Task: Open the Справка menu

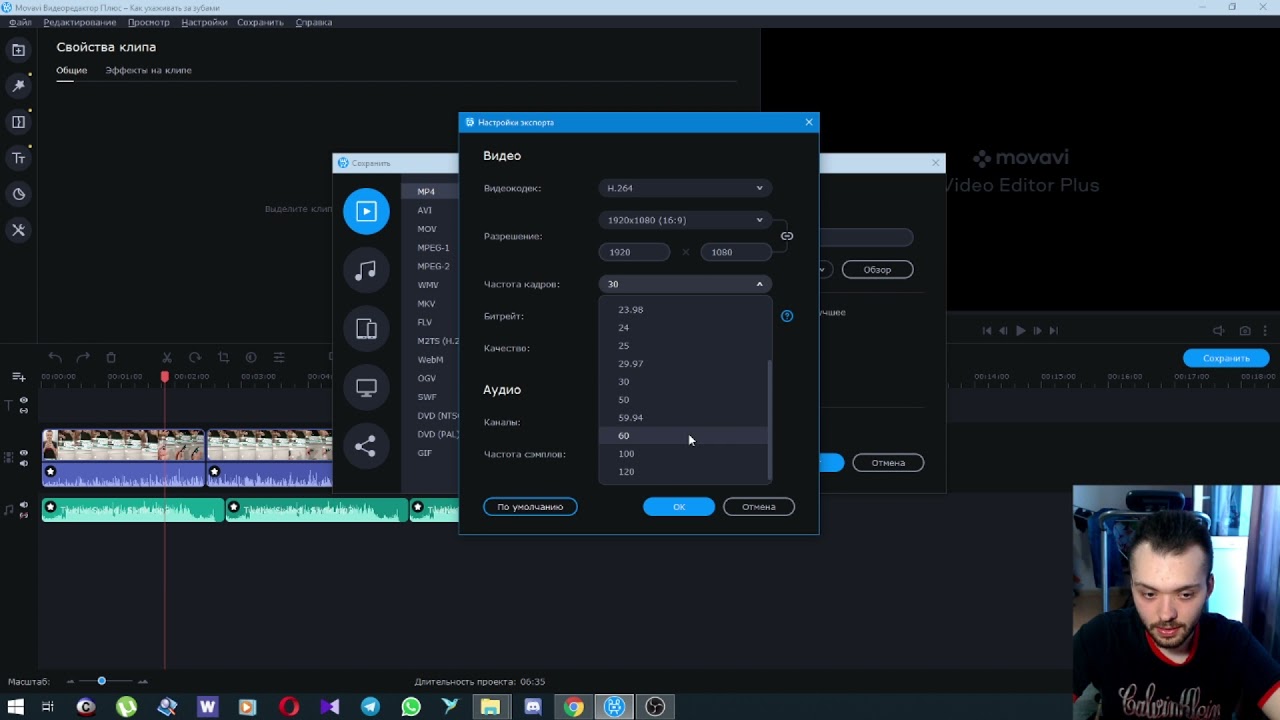Action: [314, 22]
